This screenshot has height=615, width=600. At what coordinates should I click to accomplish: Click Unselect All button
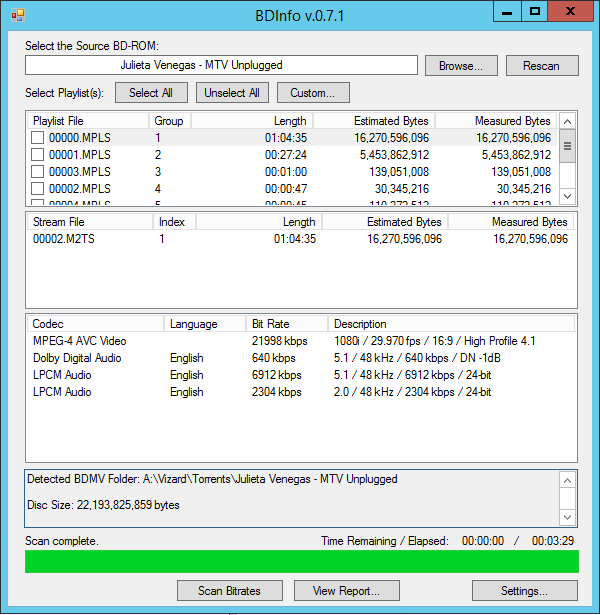coord(232,93)
